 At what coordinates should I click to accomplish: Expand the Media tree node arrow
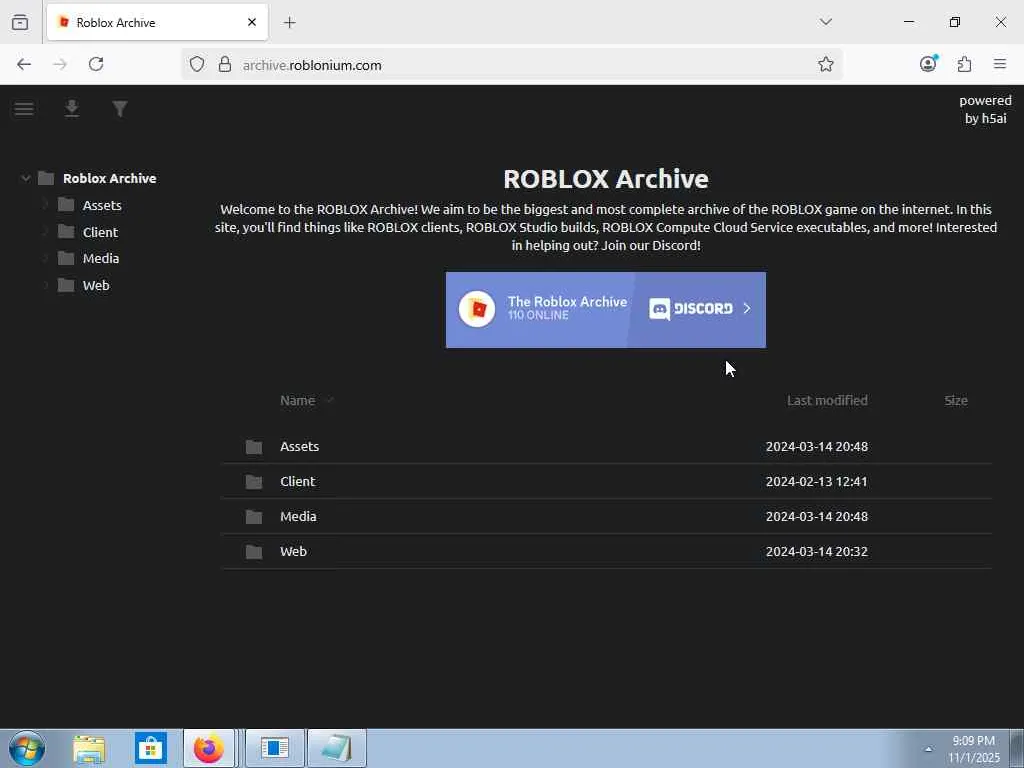(45, 259)
